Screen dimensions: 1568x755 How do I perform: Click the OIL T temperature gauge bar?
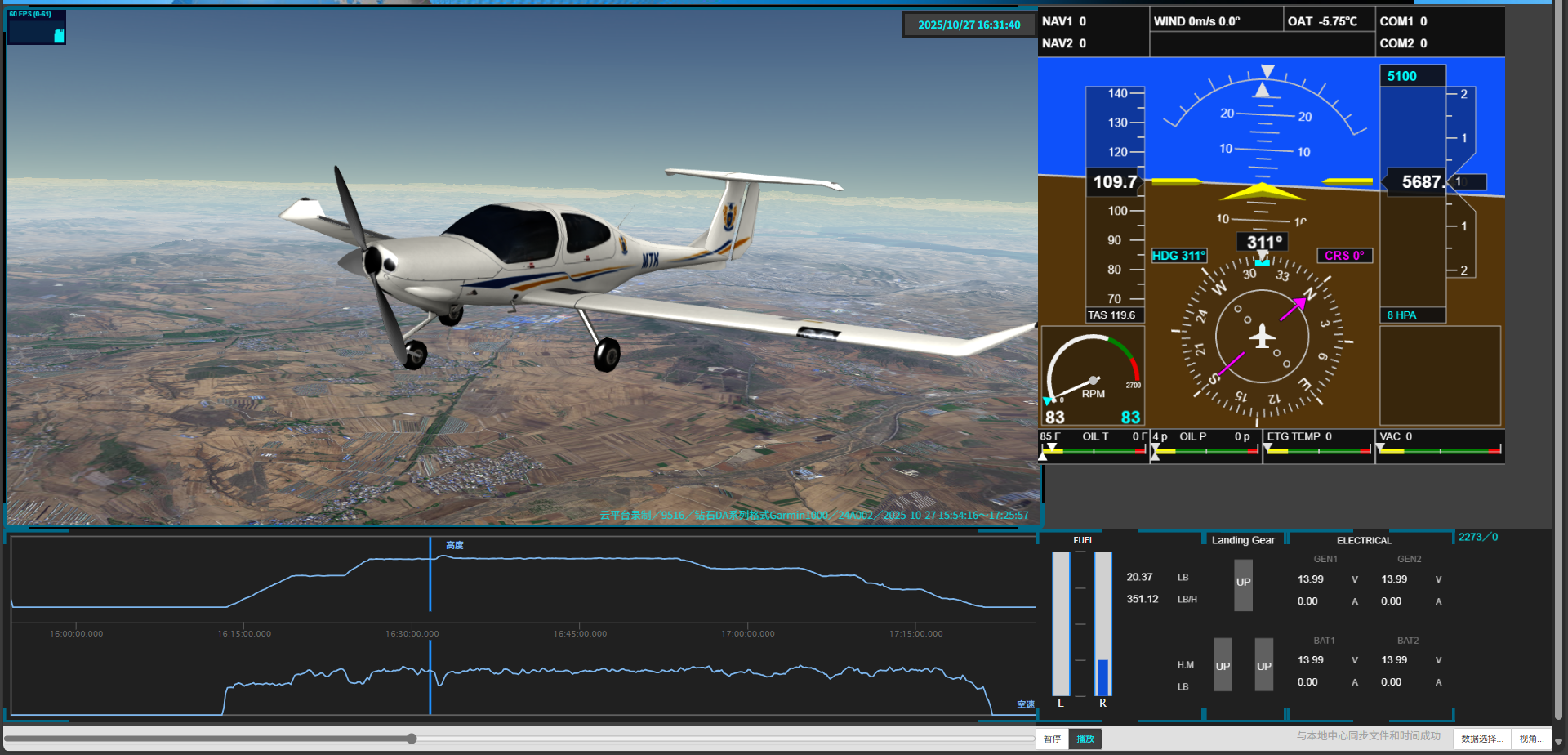(1093, 451)
